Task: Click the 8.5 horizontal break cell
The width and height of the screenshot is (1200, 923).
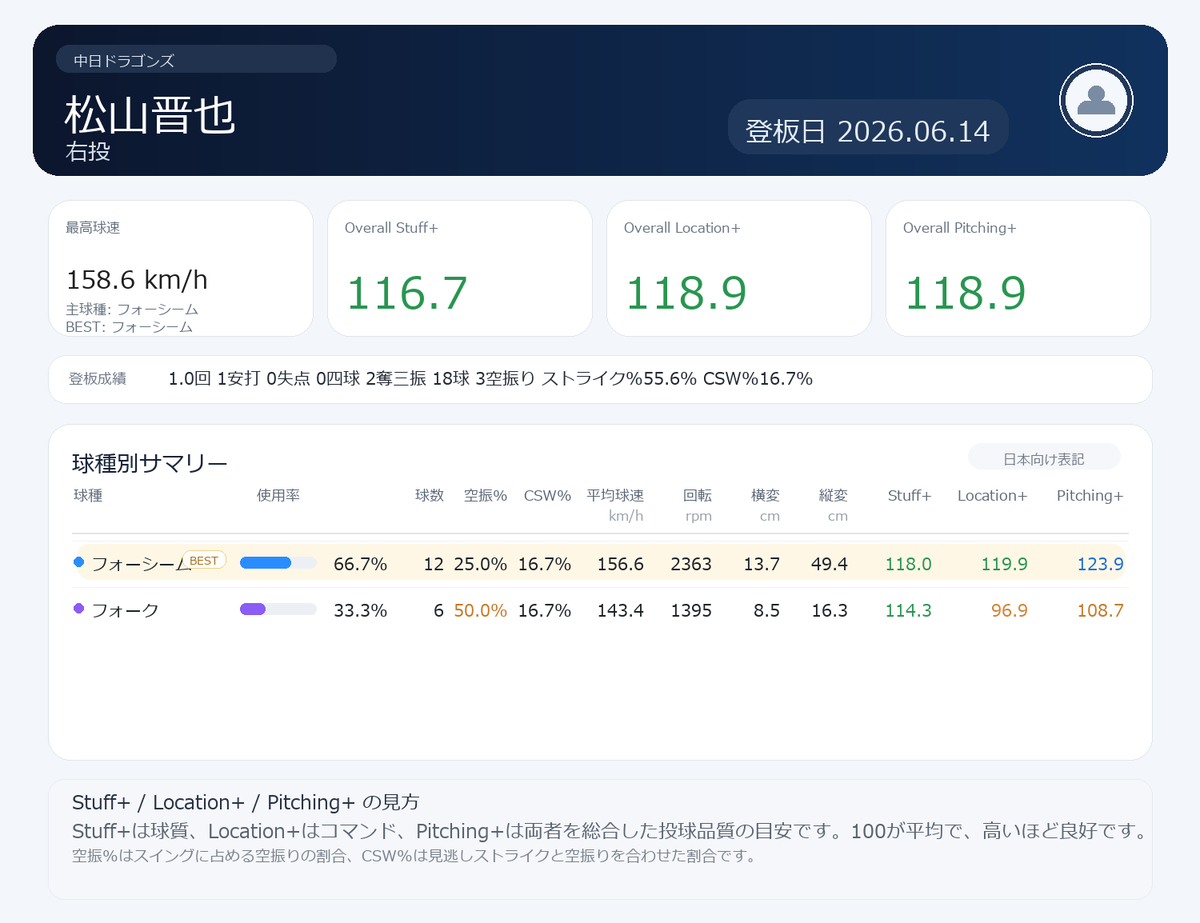Action: pos(768,610)
